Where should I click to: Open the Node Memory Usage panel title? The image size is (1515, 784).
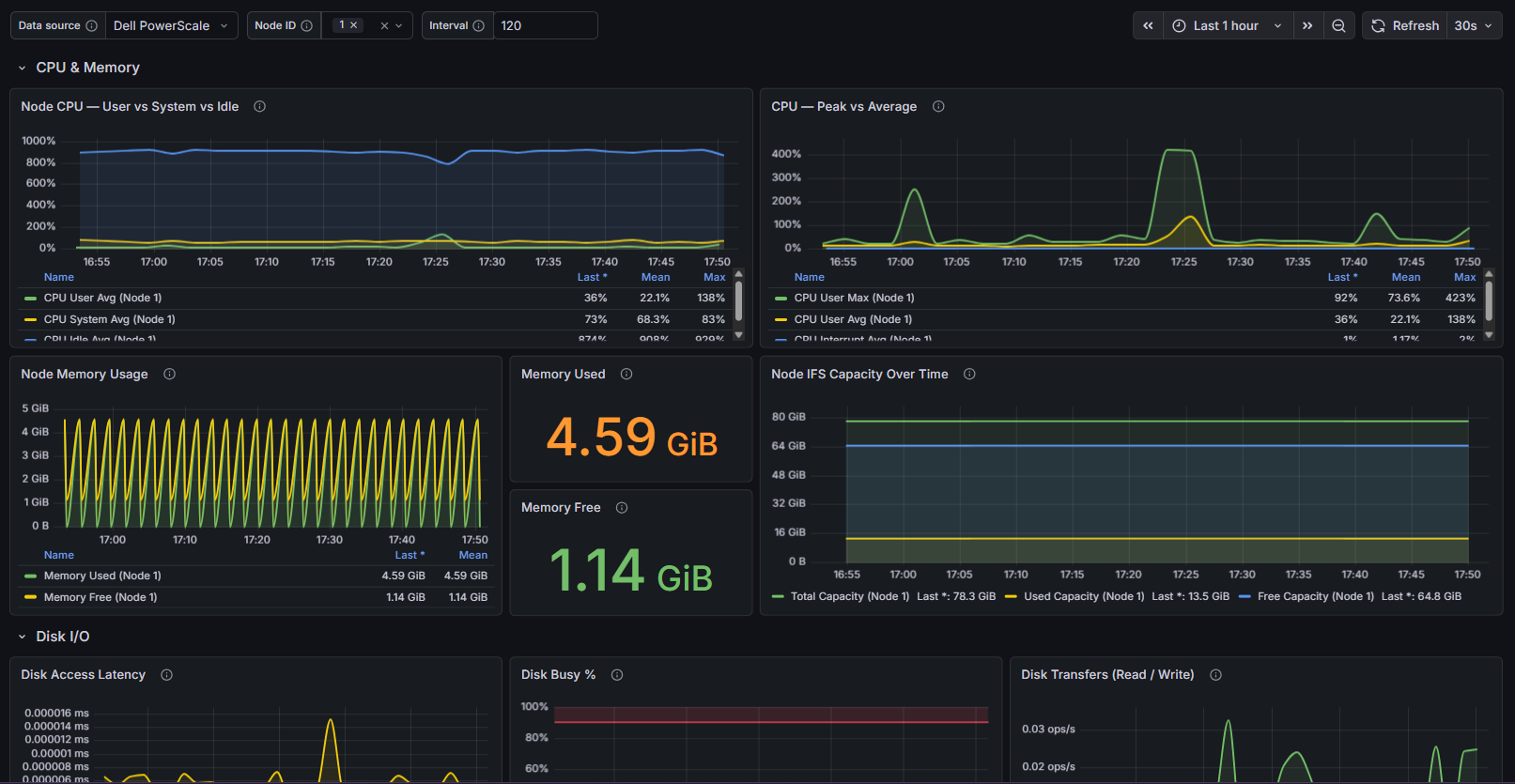[85, 374]
